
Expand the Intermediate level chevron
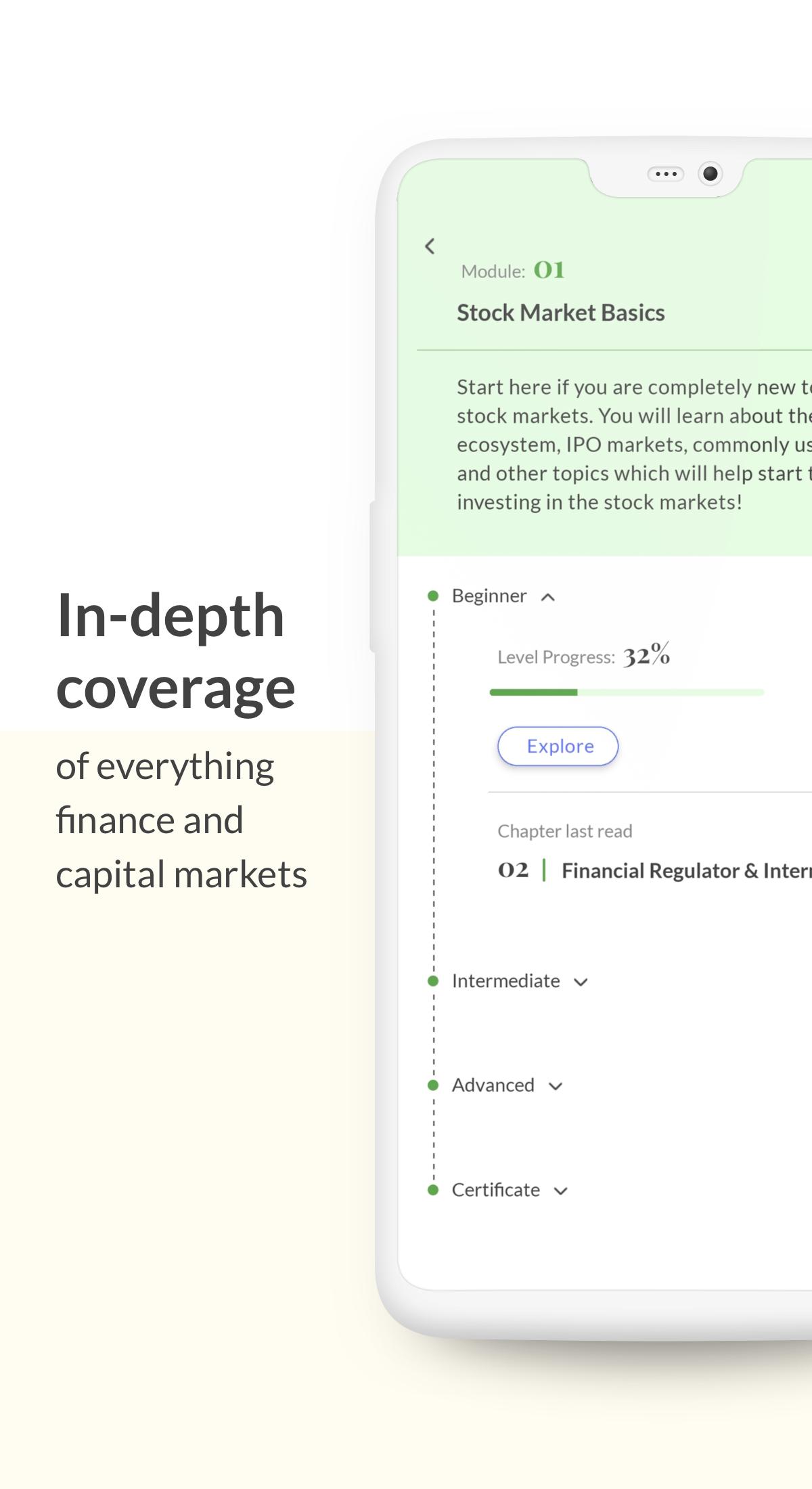point(581,982)
